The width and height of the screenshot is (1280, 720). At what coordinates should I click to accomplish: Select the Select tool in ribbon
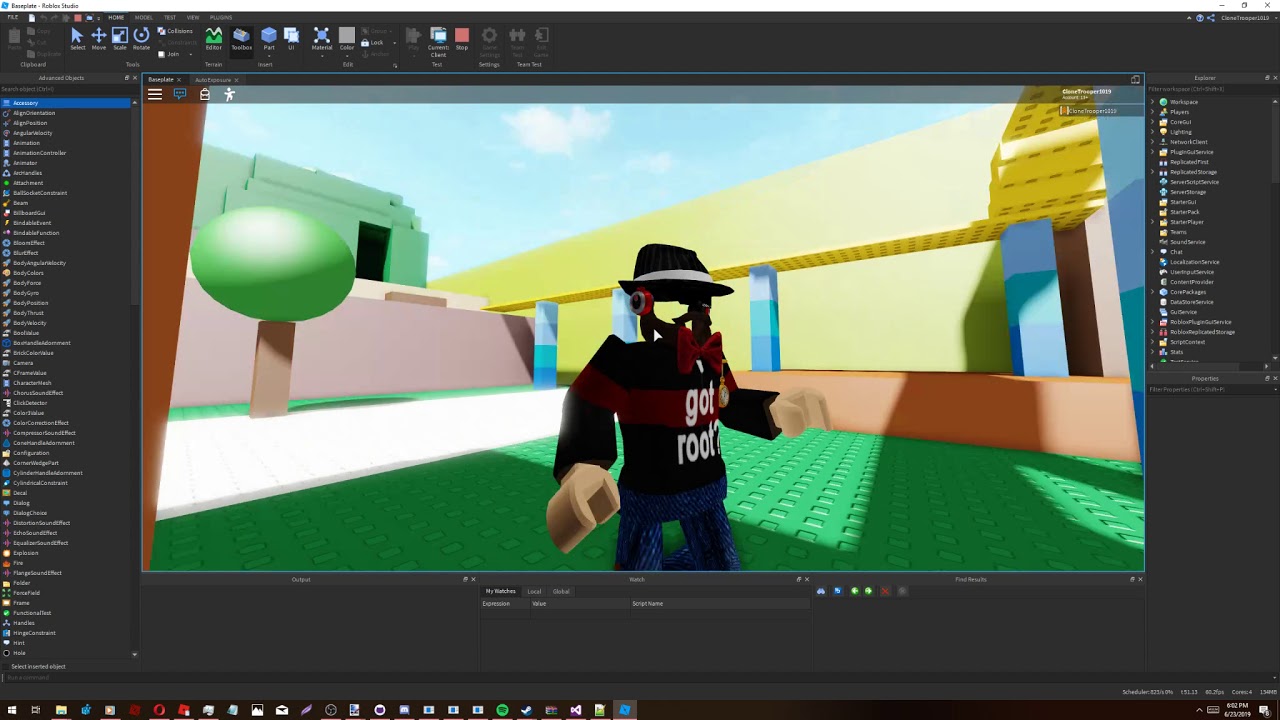click(x=77, y=38)
